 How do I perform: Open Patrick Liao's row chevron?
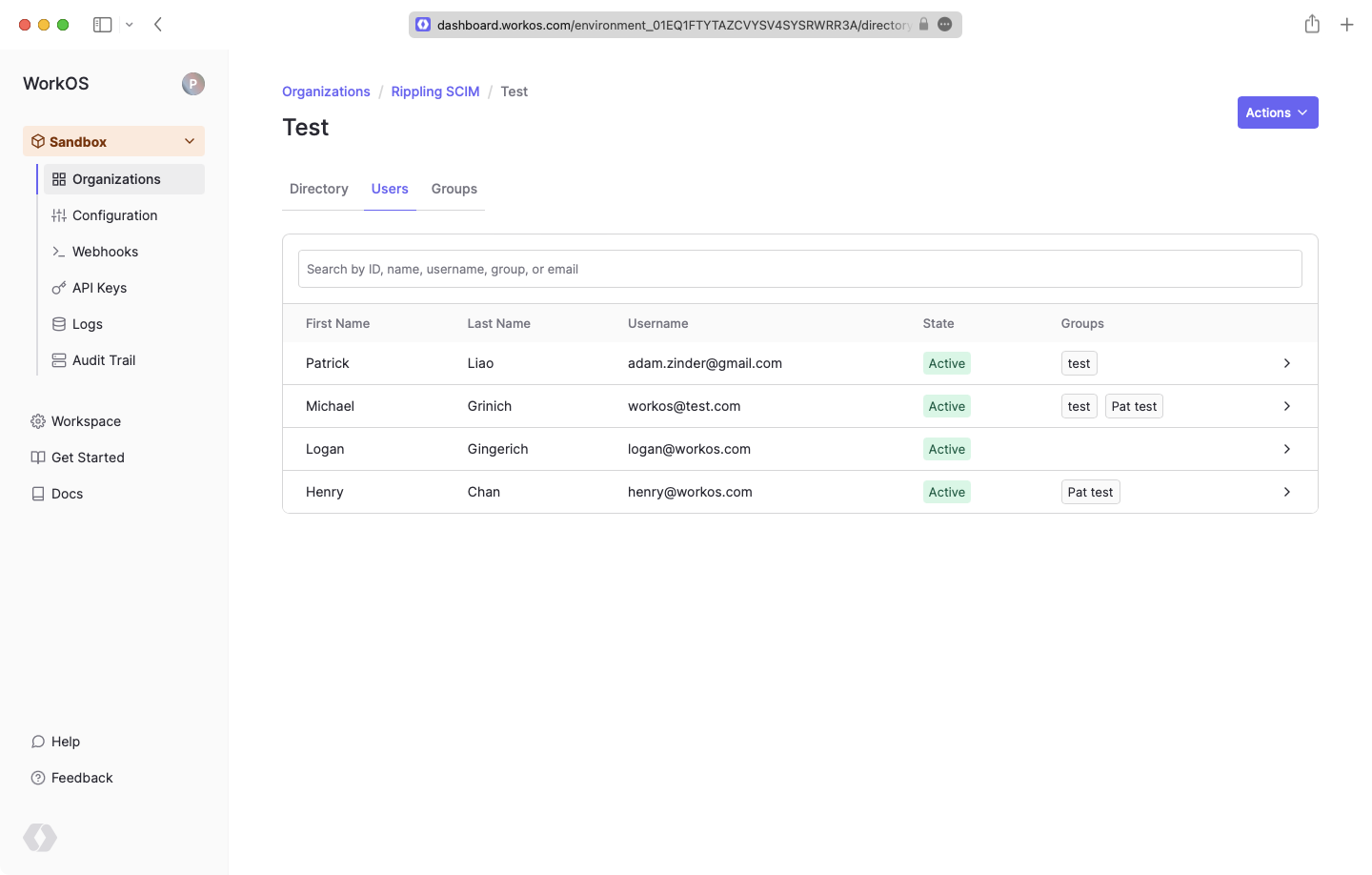coord(1286,363)
